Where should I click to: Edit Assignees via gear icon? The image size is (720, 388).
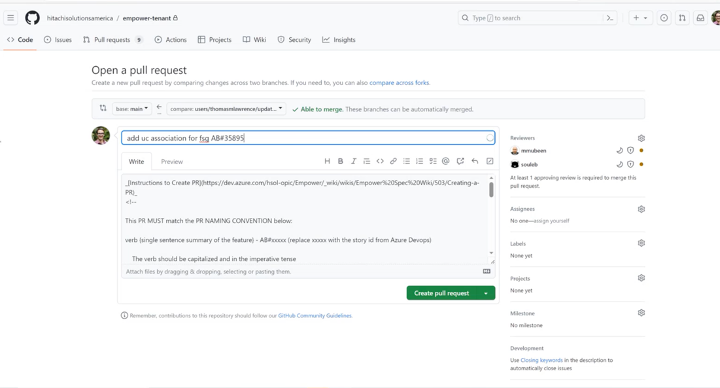point(641,209)
